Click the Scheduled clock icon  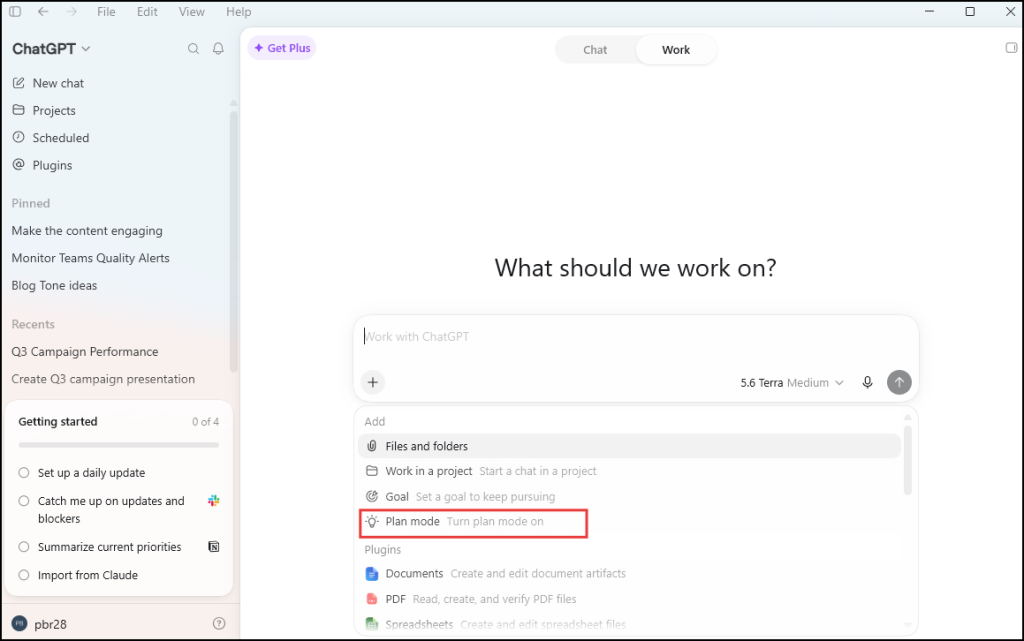(19, 137)
